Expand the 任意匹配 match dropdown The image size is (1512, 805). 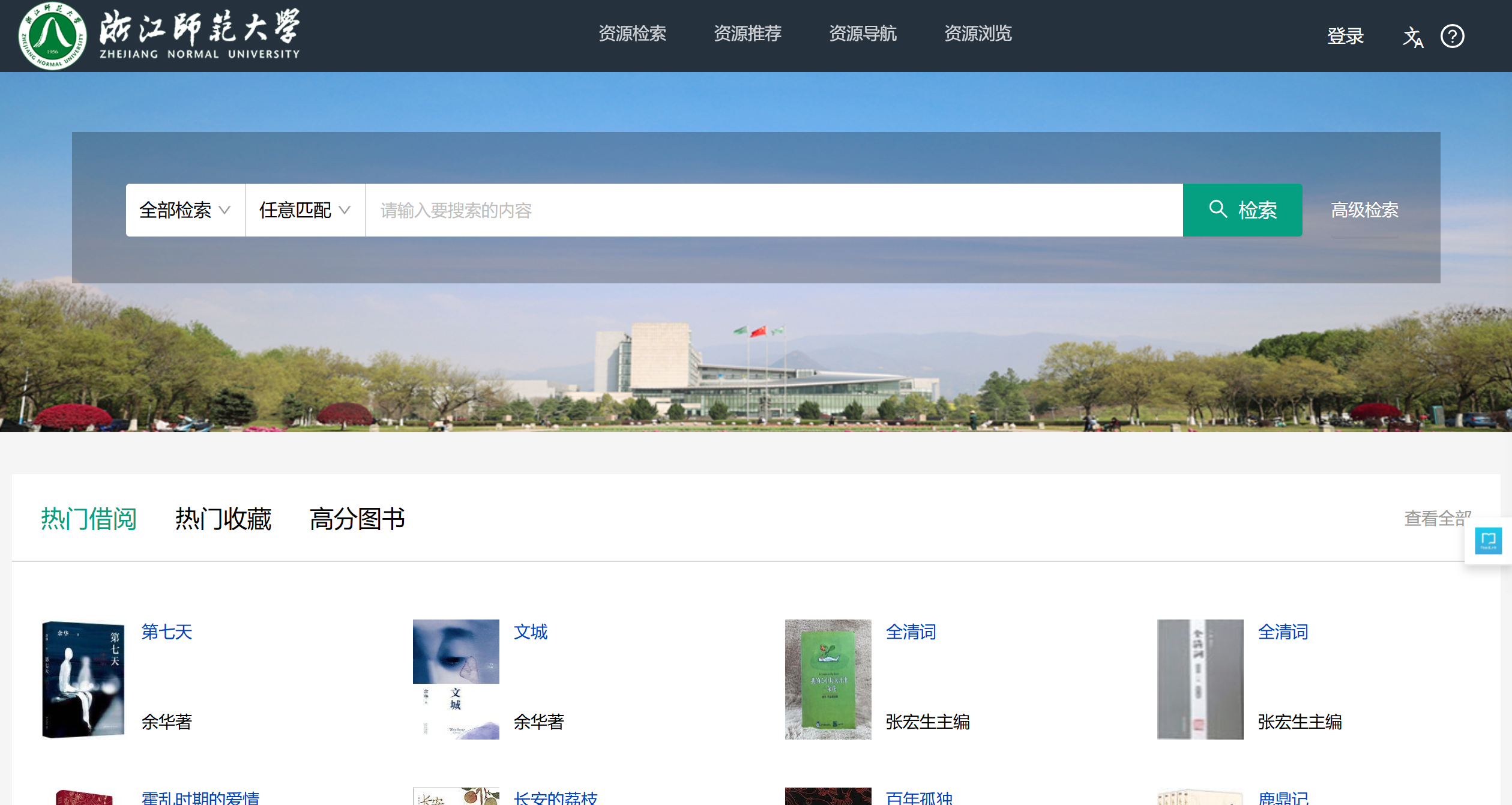pos(305,210)
